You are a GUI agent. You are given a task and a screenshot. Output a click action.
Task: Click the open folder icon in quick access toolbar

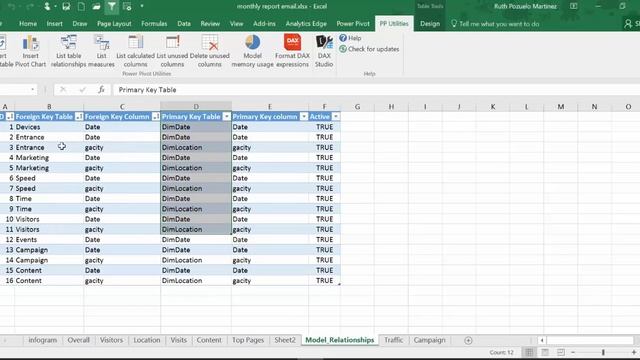click(96, 7)
